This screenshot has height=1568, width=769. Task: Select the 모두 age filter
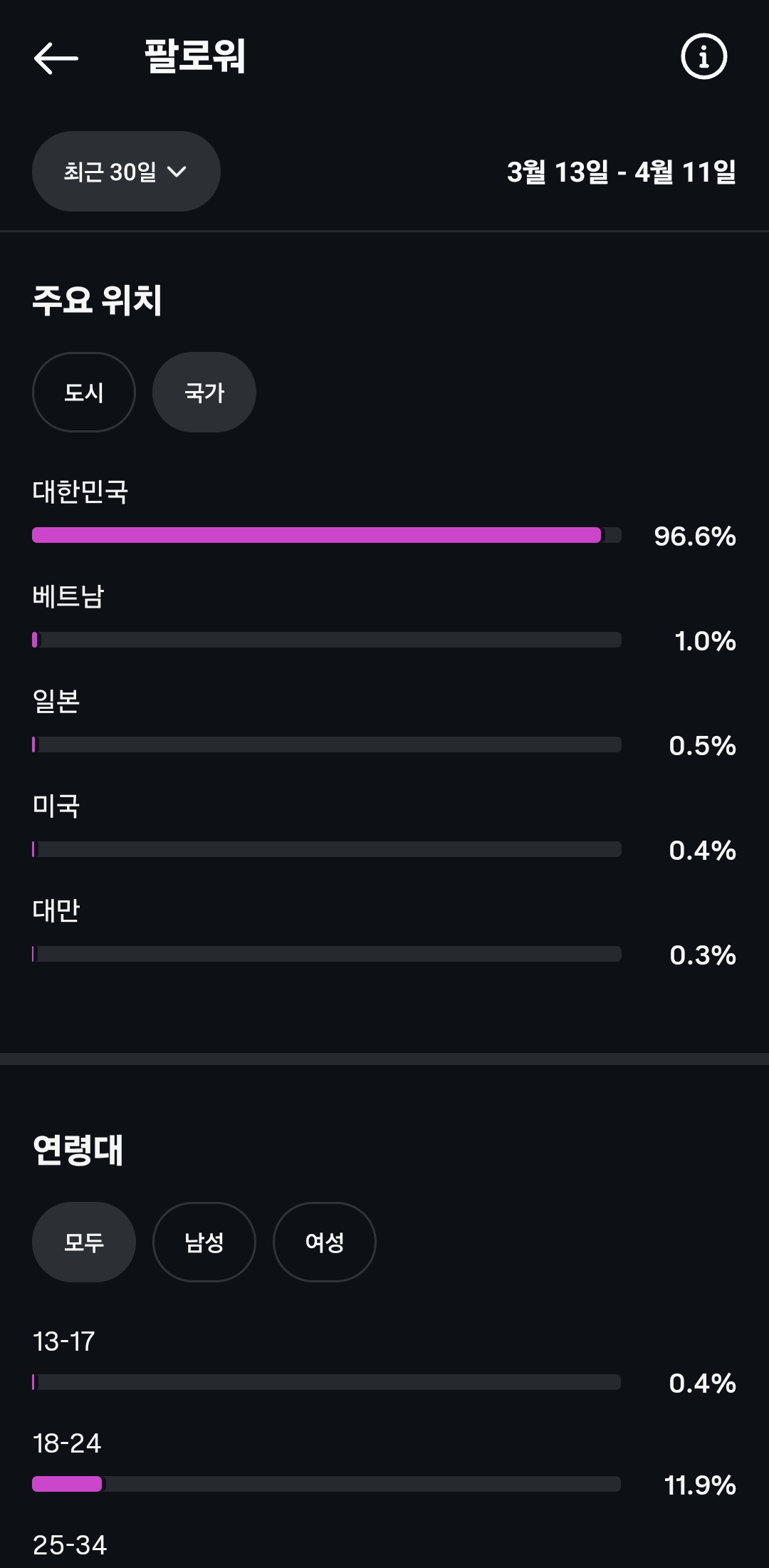[84, 1242]
